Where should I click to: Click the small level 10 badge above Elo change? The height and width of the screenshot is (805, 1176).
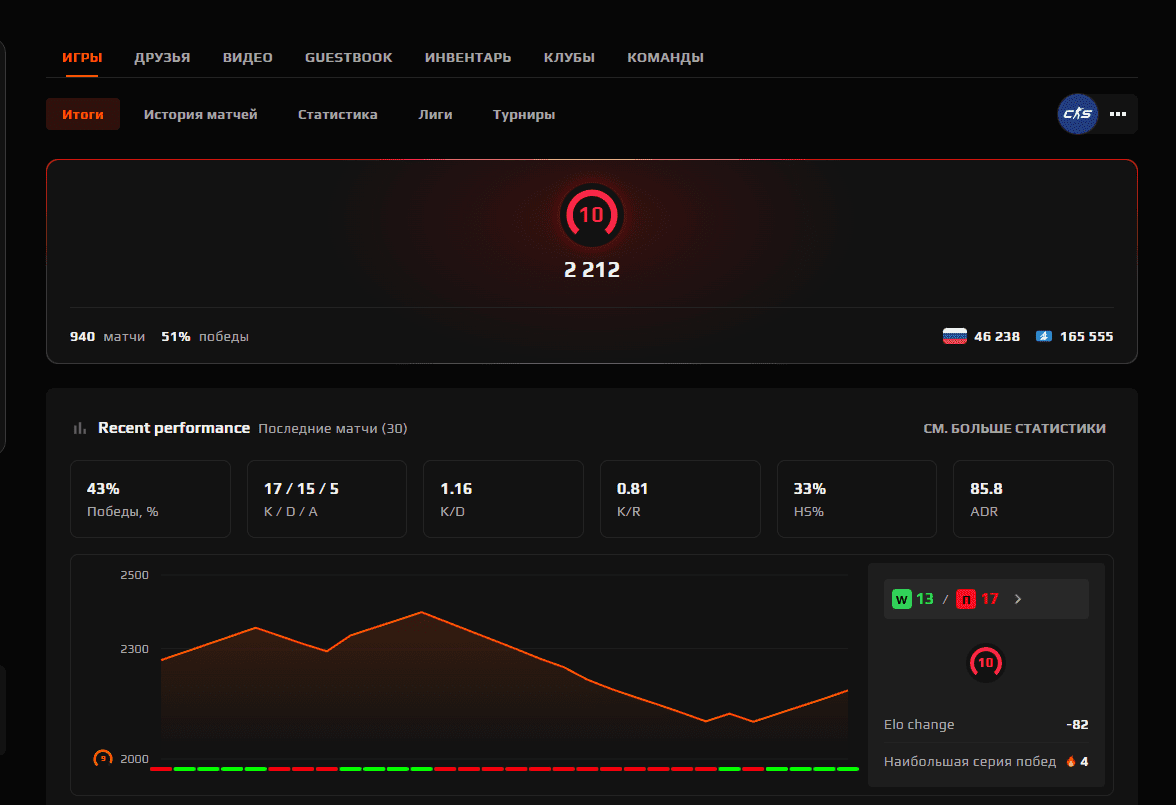986,662
